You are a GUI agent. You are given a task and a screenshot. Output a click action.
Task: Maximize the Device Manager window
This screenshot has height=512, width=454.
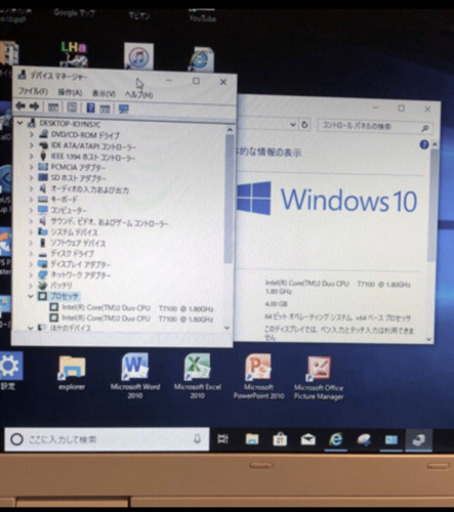(x=196, y=81)
